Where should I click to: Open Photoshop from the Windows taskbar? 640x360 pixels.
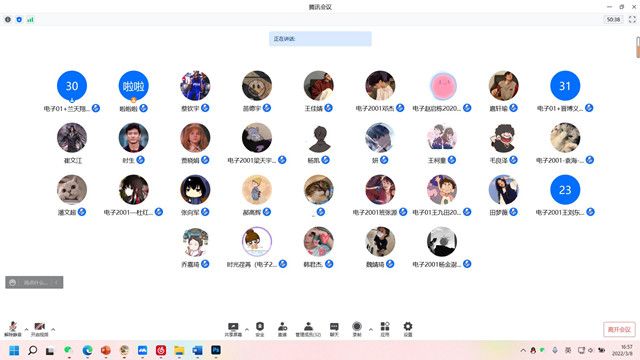(216, 350)
